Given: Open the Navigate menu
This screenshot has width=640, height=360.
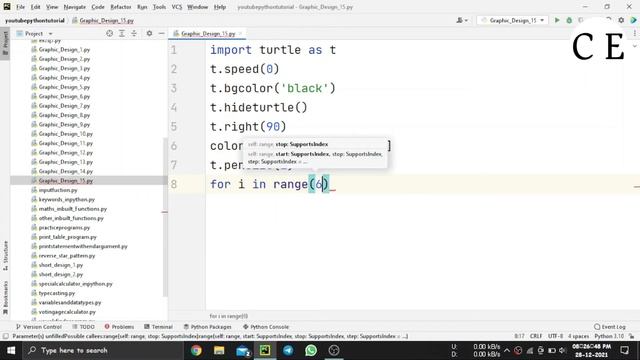Looking at the screenshot, I should pos(75,7).
